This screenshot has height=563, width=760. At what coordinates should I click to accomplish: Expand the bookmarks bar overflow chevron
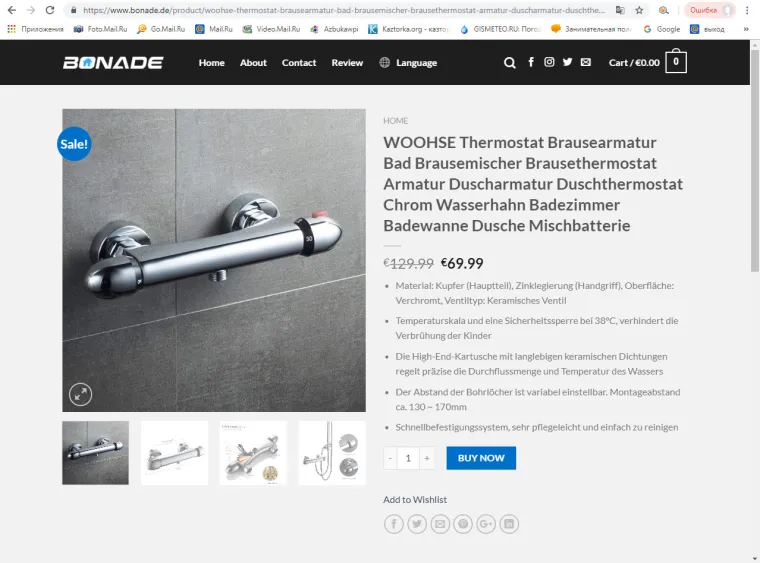[746, 29]
